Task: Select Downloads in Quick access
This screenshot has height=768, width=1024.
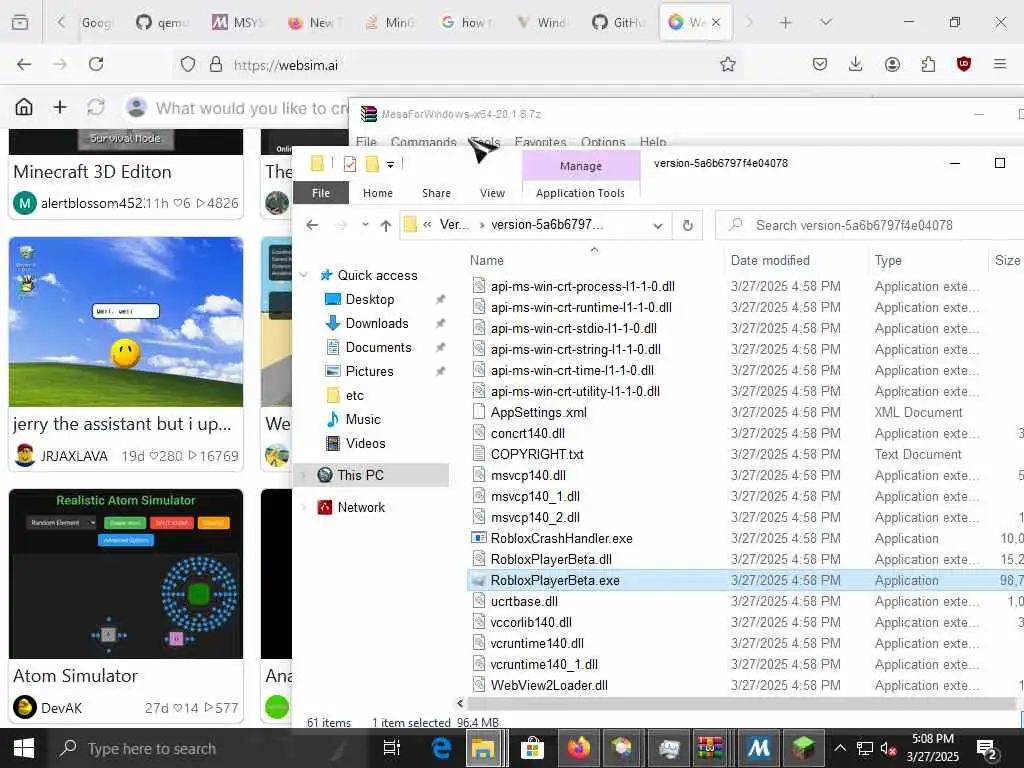Action: (377, 323)
